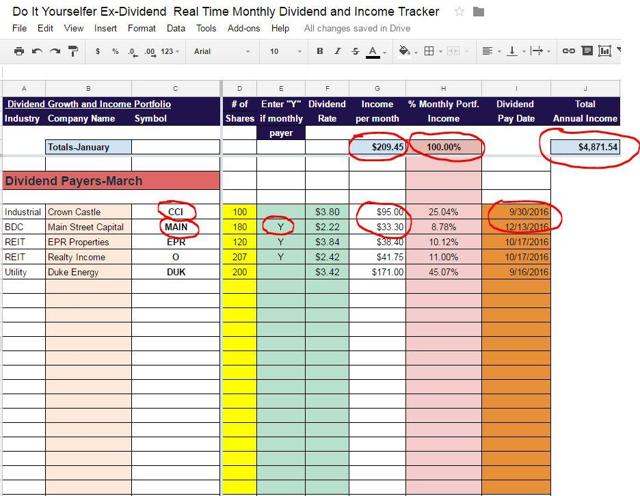Select the Utility industry cell
The height and width of the screenshot is (496, 640).
24,272
